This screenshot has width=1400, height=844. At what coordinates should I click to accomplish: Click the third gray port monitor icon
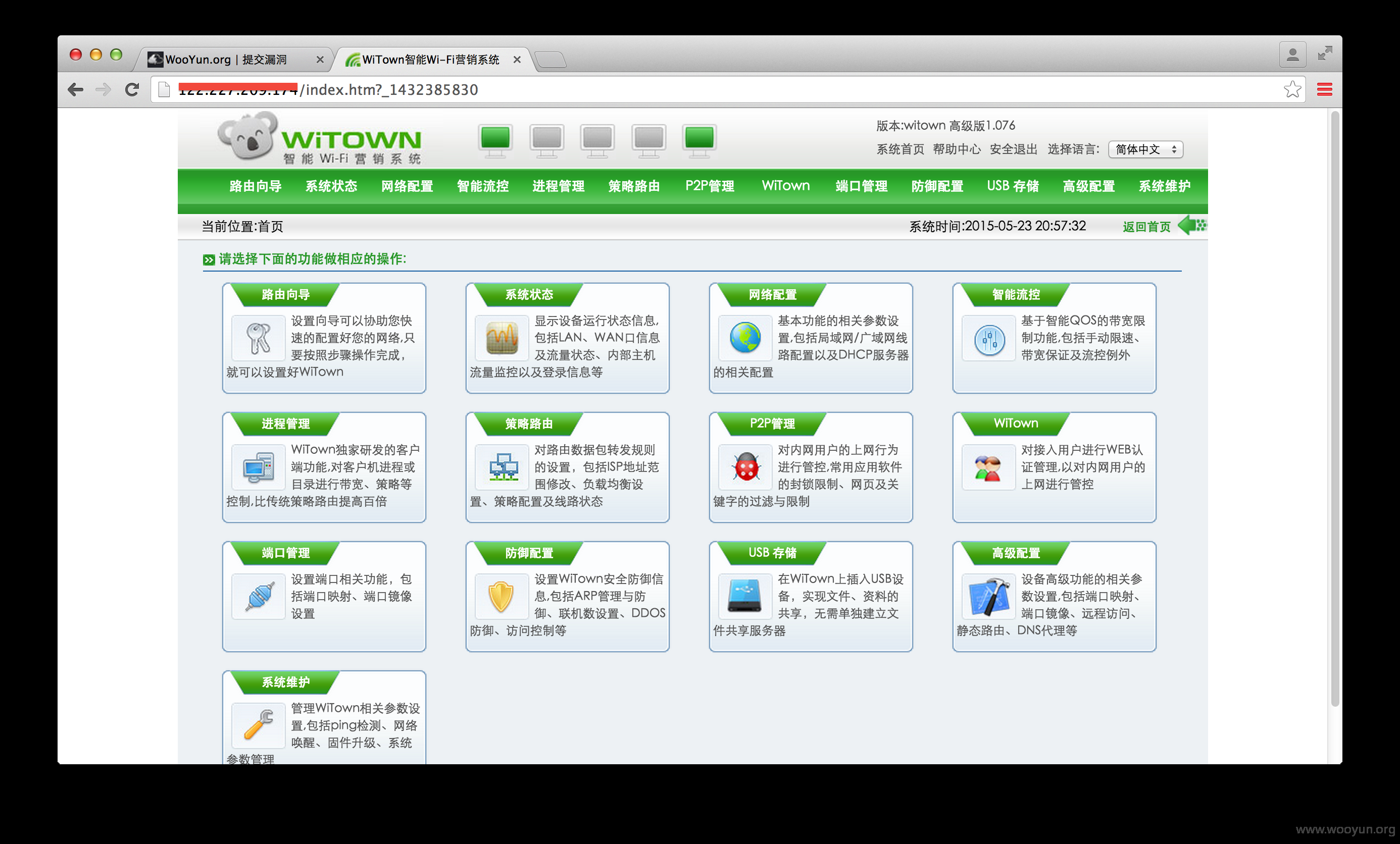pos(597,141)
